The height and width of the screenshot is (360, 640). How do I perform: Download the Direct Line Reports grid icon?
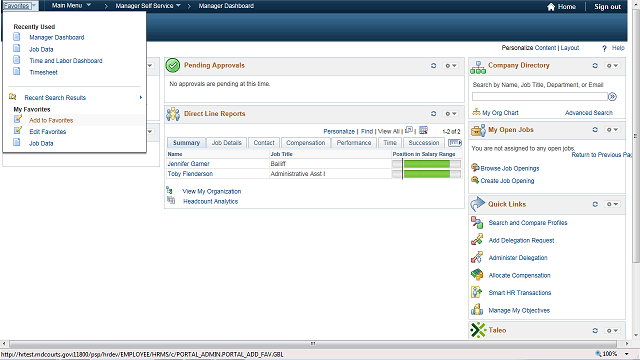click(423, 130)
